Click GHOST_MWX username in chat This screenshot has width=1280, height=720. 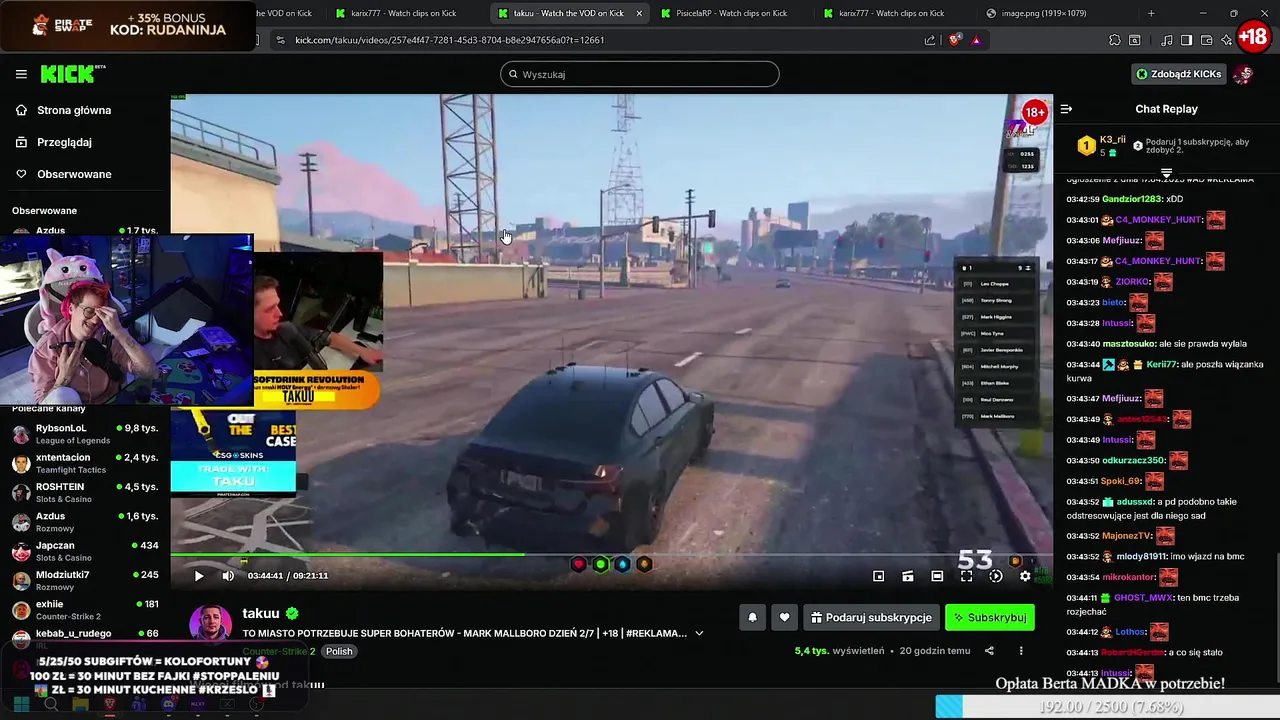pyautogui.click(x=1143, y=598)
